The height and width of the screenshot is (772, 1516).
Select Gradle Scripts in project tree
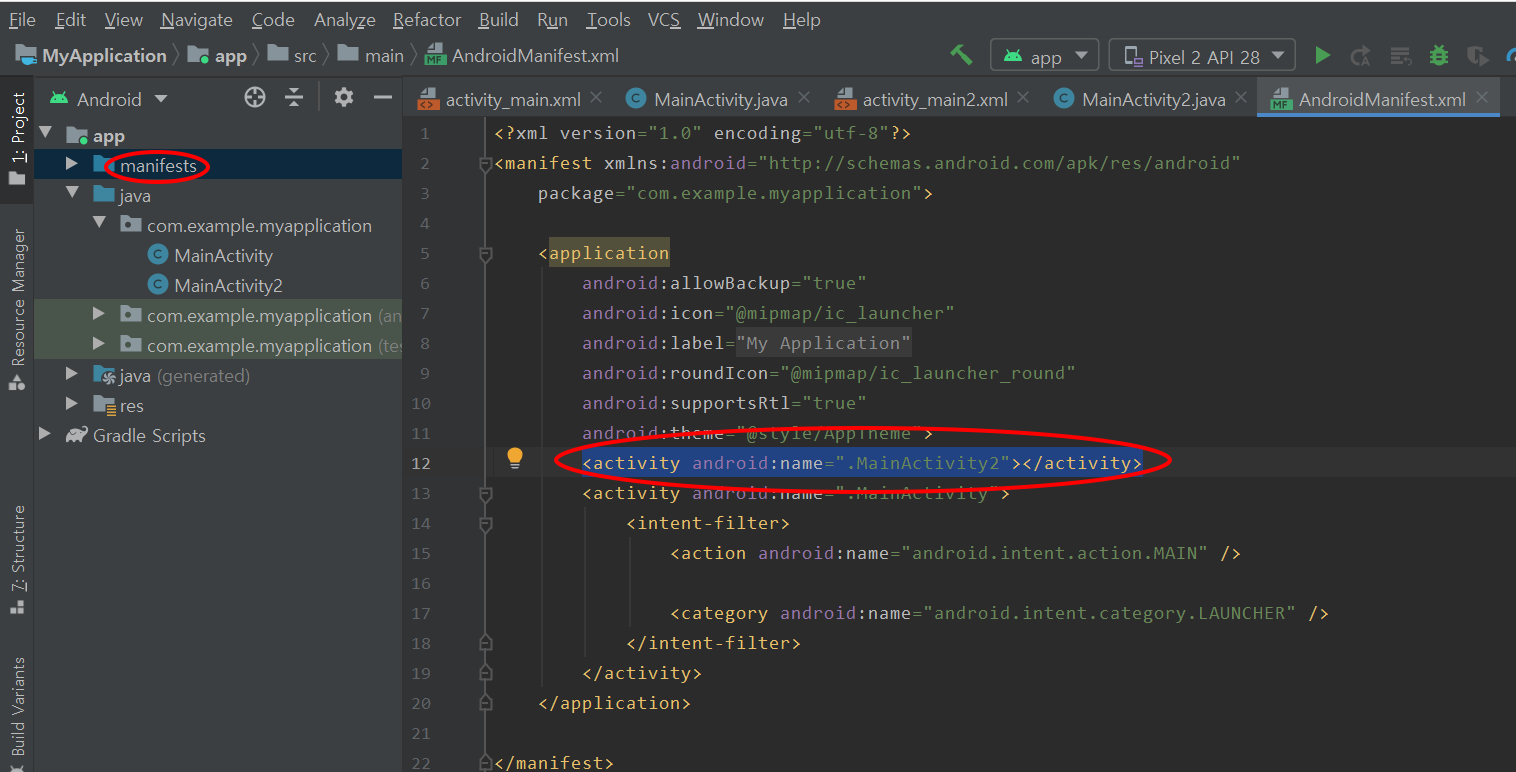click(x=149, y=436)
